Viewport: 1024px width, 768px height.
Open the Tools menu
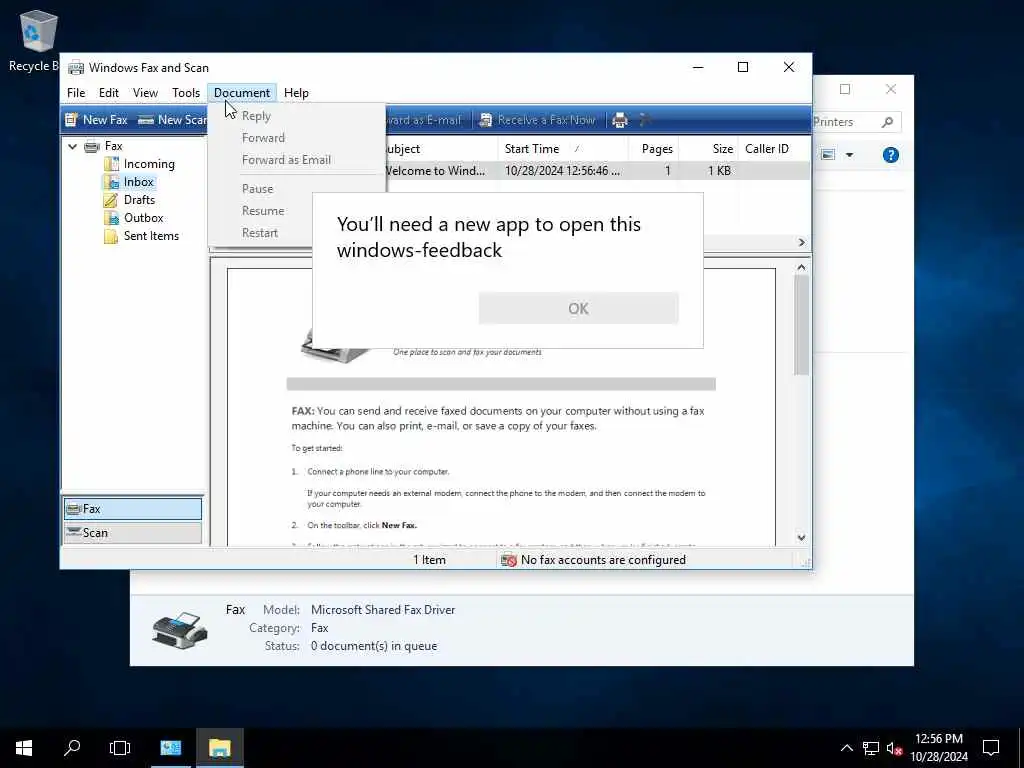pyautogui.click(x=185, y=93)
